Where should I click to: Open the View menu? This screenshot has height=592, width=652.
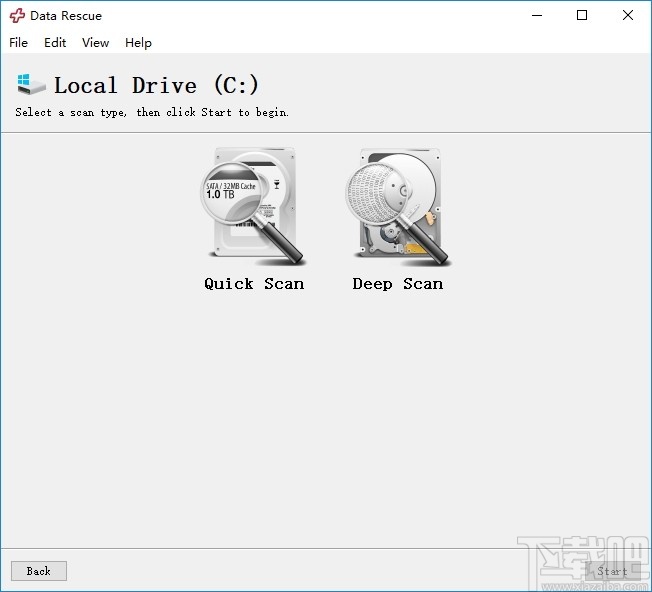click(95, 42)
